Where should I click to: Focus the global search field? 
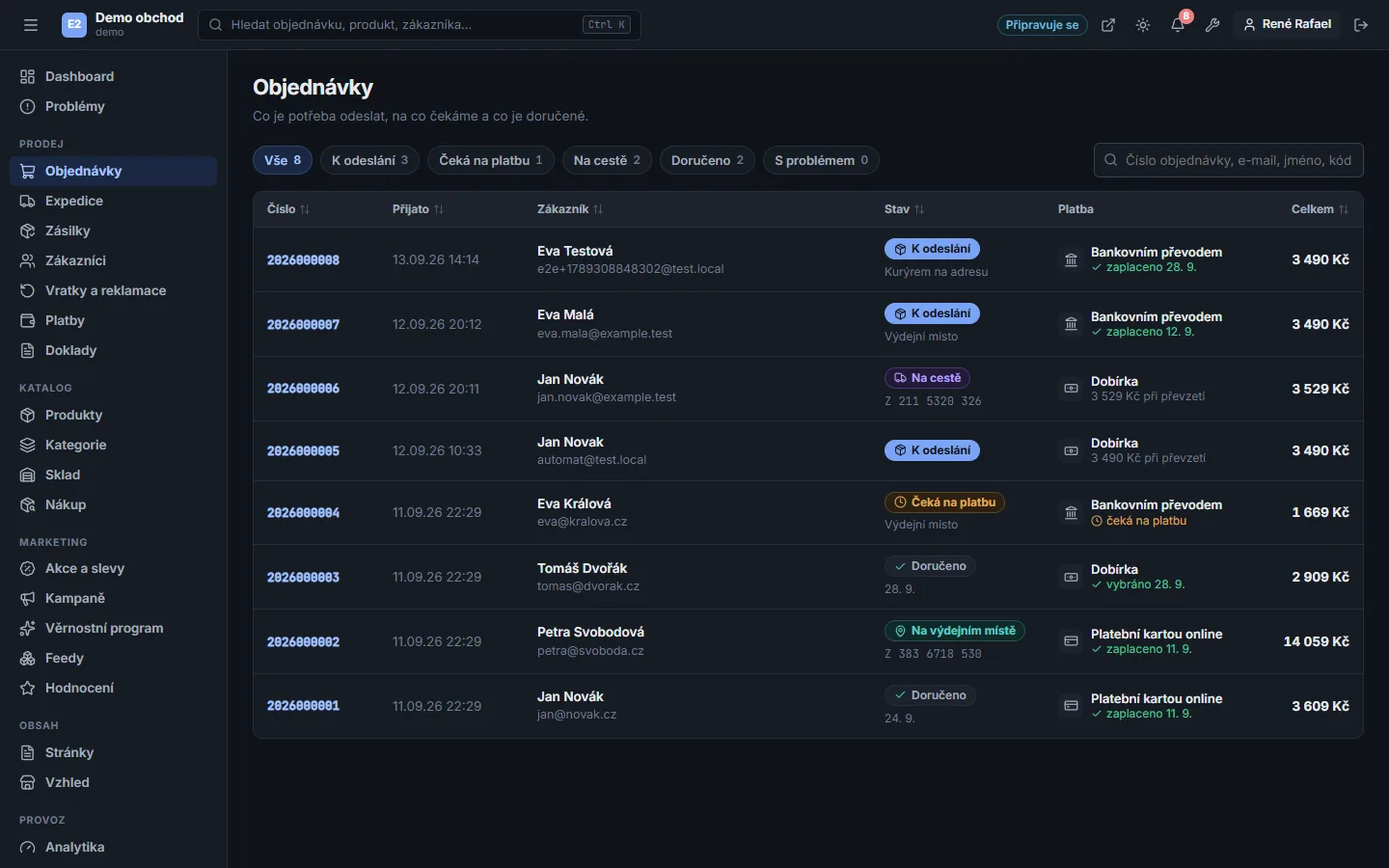(420, 25)
